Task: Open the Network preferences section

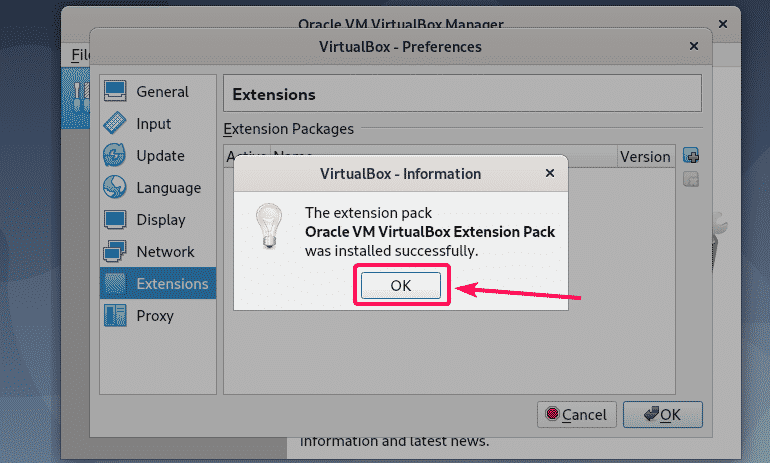Action: coord(164,252)
